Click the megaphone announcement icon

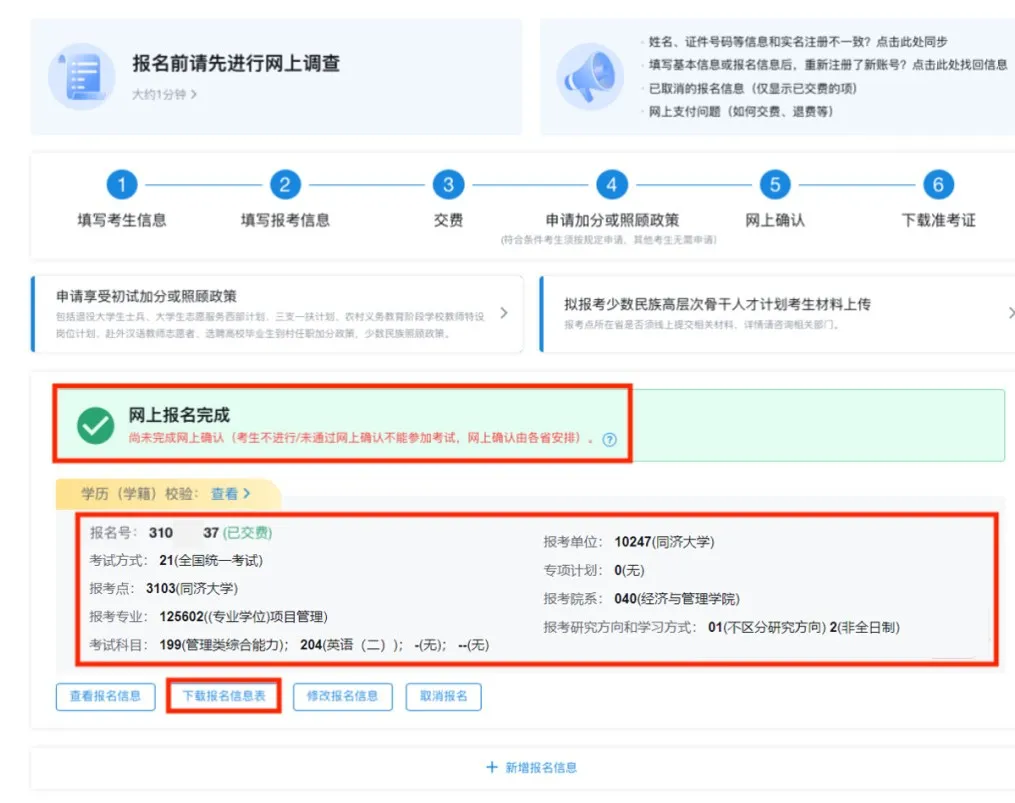point(590,77)
